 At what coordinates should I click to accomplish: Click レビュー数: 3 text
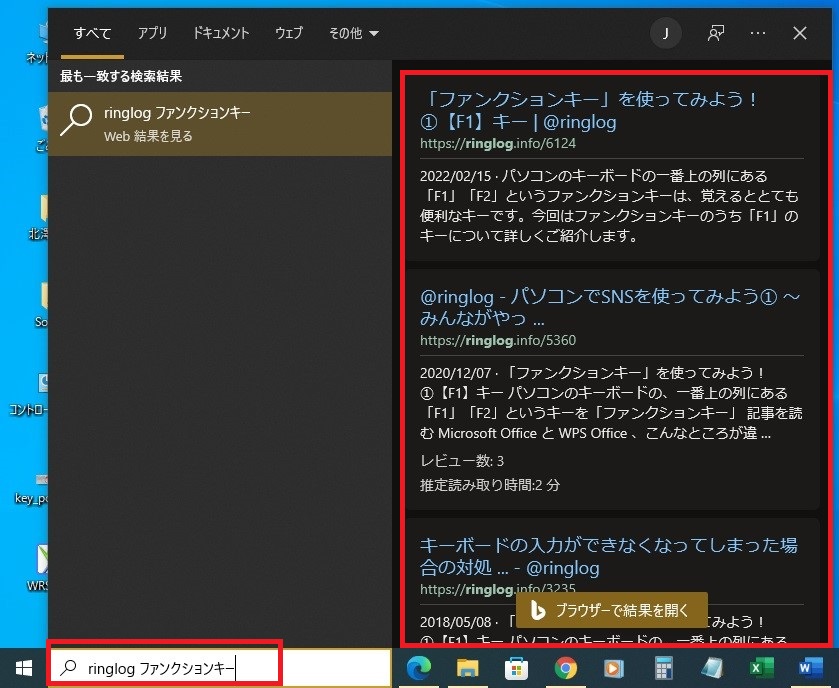pos(462,461)
